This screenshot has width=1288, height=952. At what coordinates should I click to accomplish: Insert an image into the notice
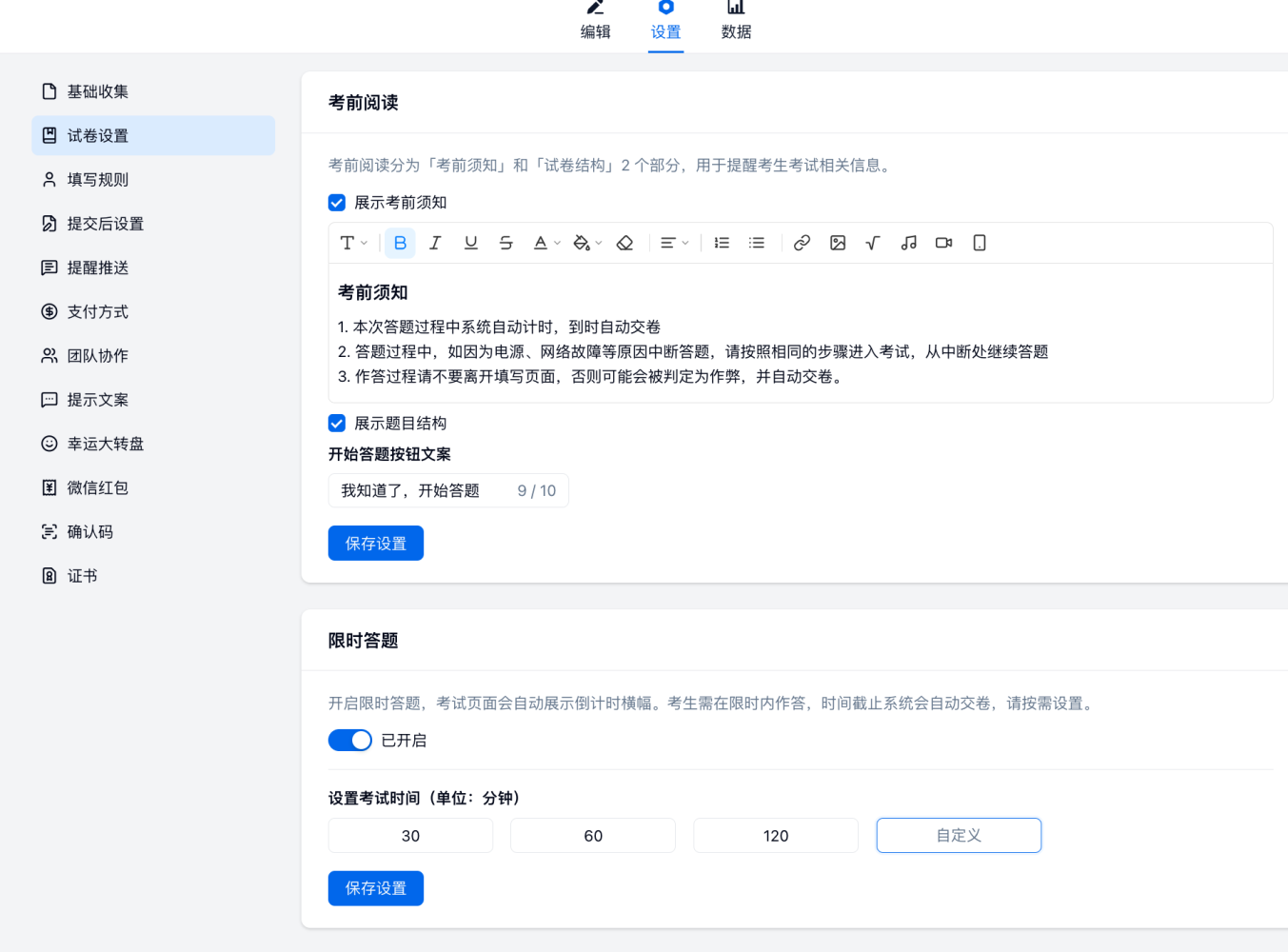tap(838, 243)
